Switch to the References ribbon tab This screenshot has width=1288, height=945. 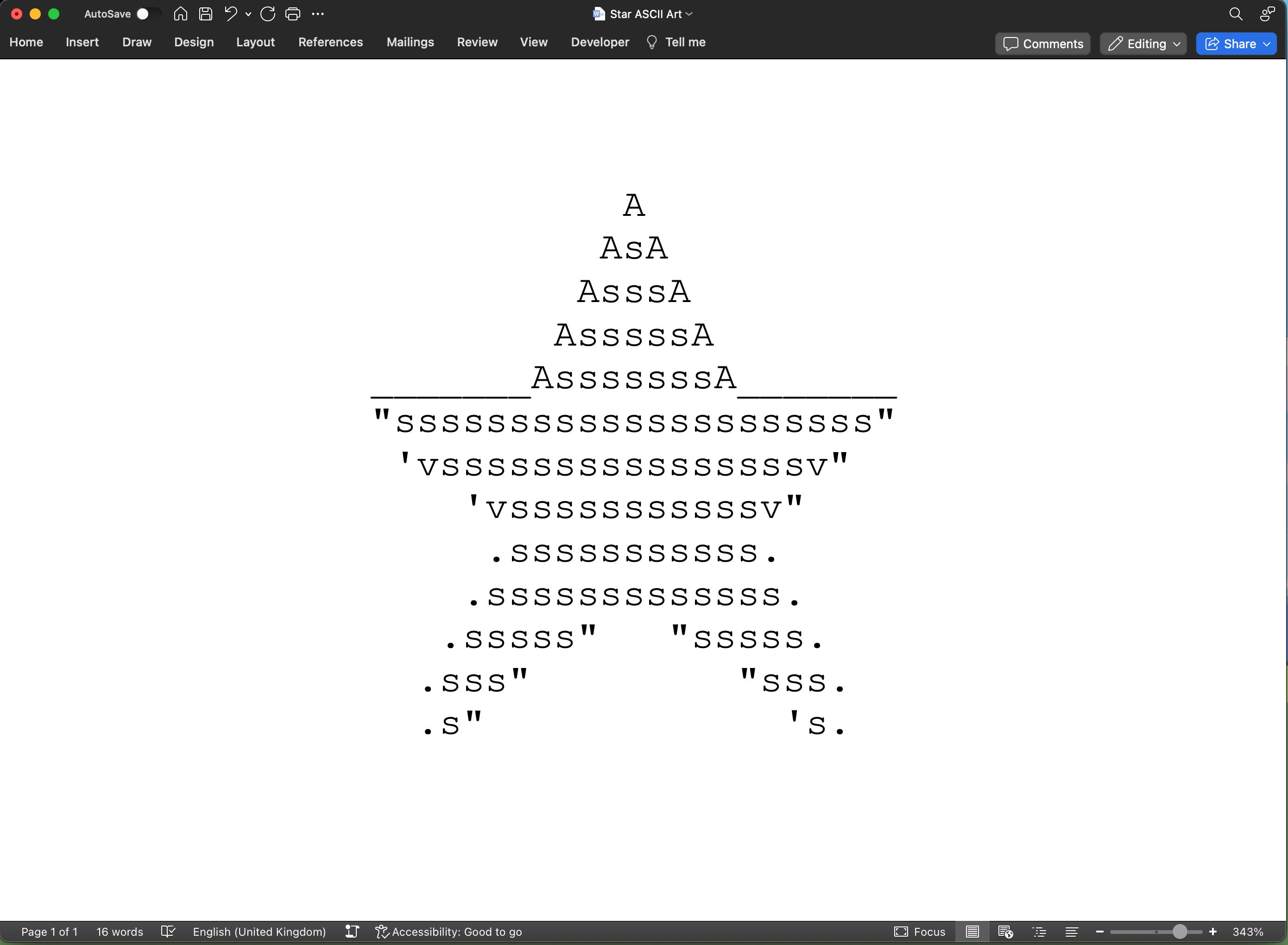330,42
